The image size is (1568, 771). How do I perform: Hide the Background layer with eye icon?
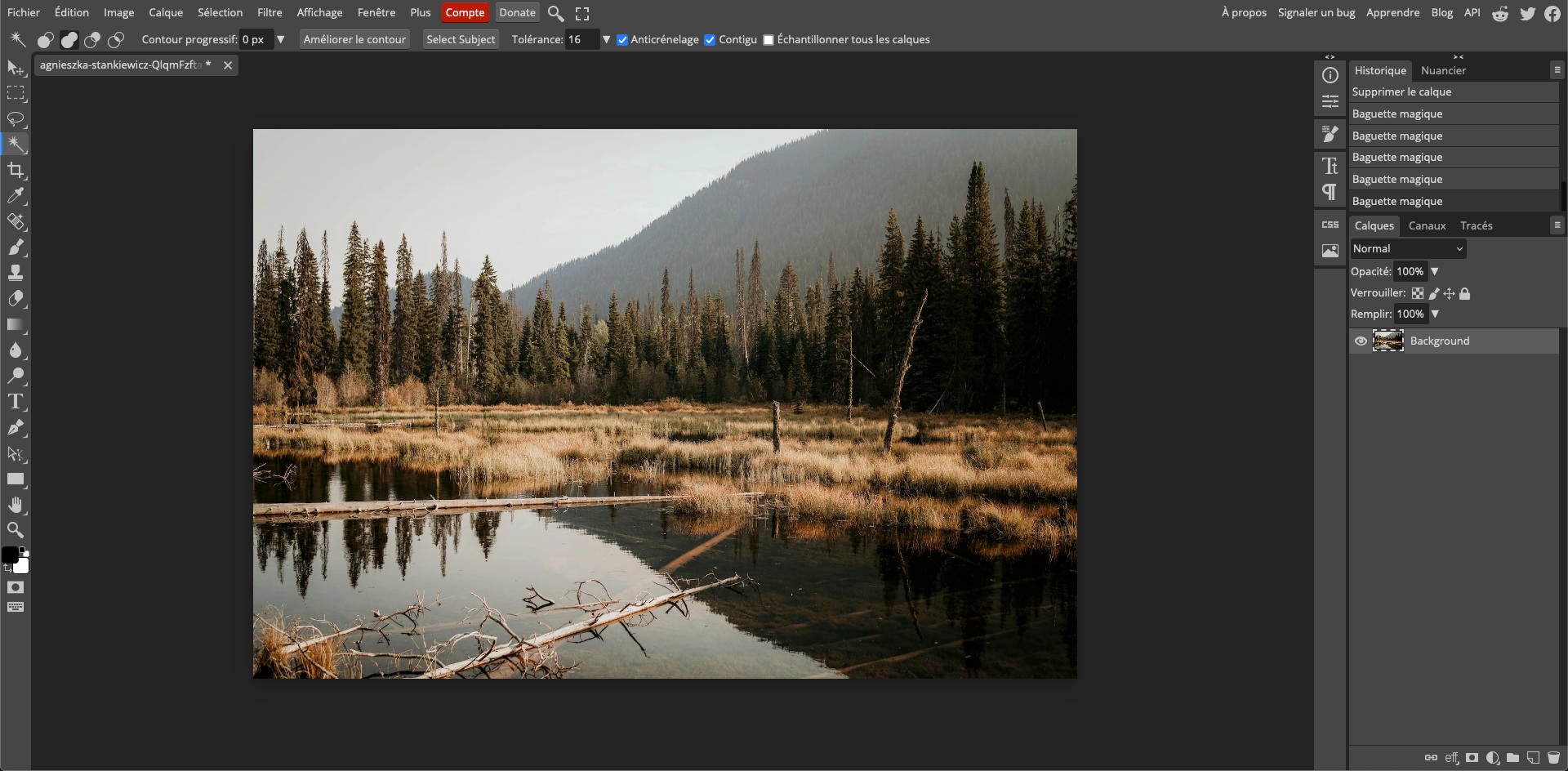1361,341
